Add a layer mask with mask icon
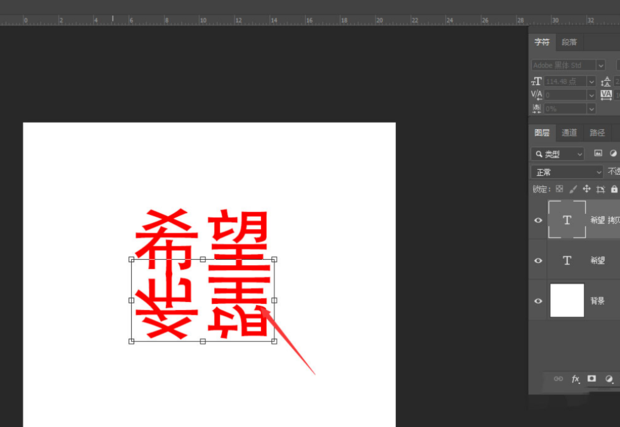Screen dimensions: 620x427 tap(592, 379)
